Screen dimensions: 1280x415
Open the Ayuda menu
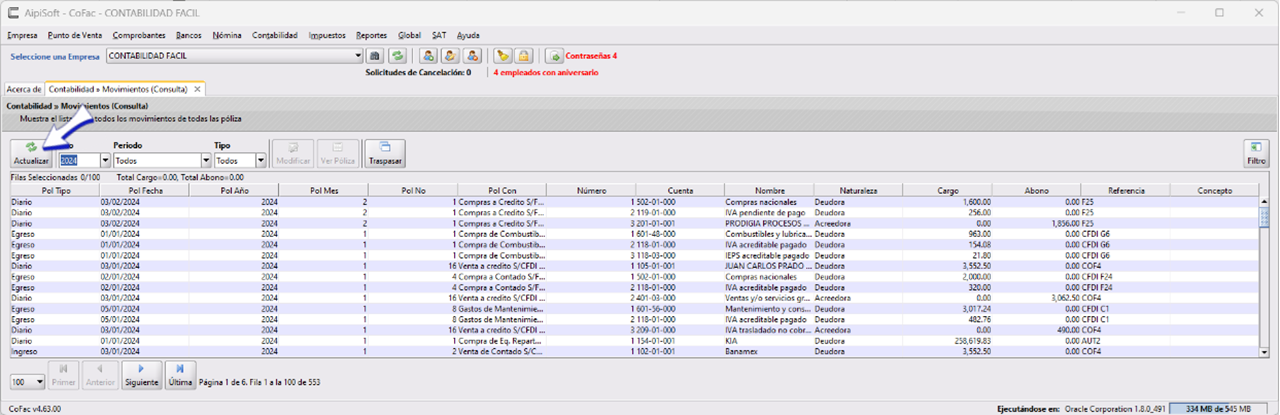click(468, 35)
